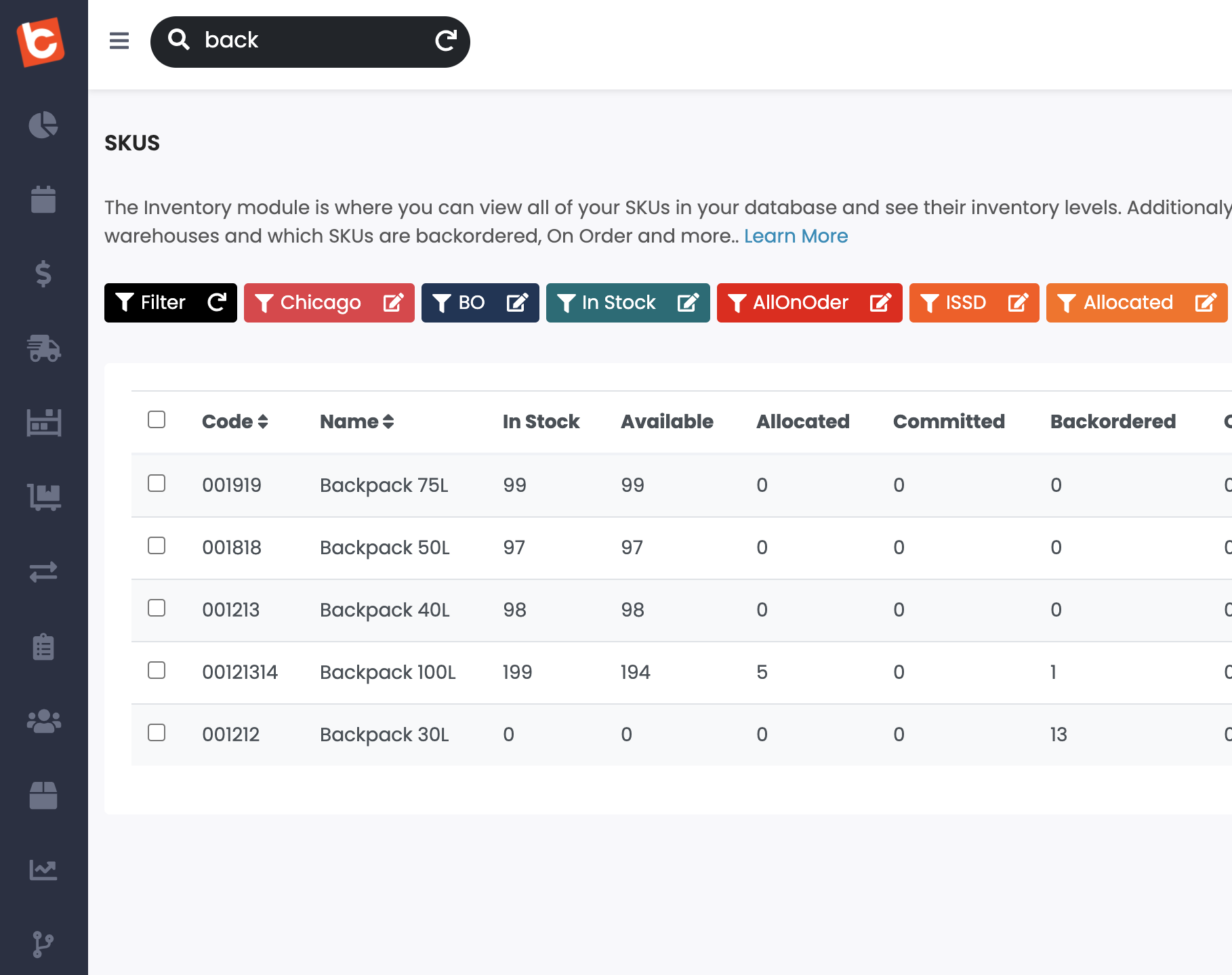Click SKU code 001919
The height and width of the screenshot is (975, 1232).
[x=232, y=485]
